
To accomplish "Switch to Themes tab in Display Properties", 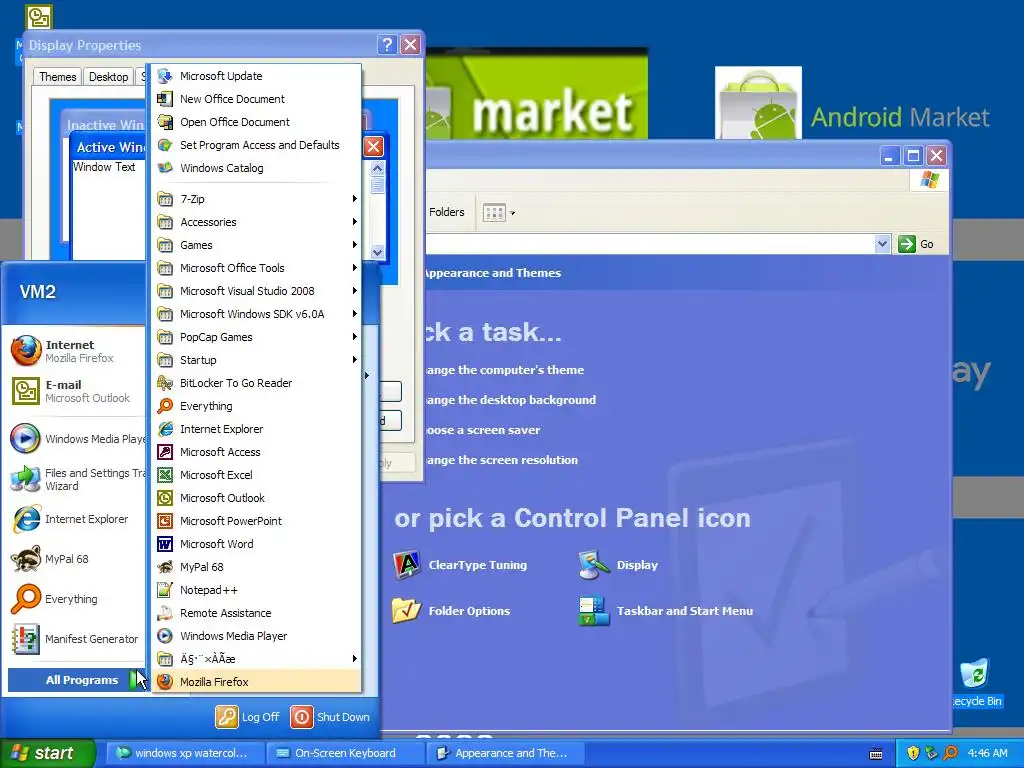I will coord(57,77).
